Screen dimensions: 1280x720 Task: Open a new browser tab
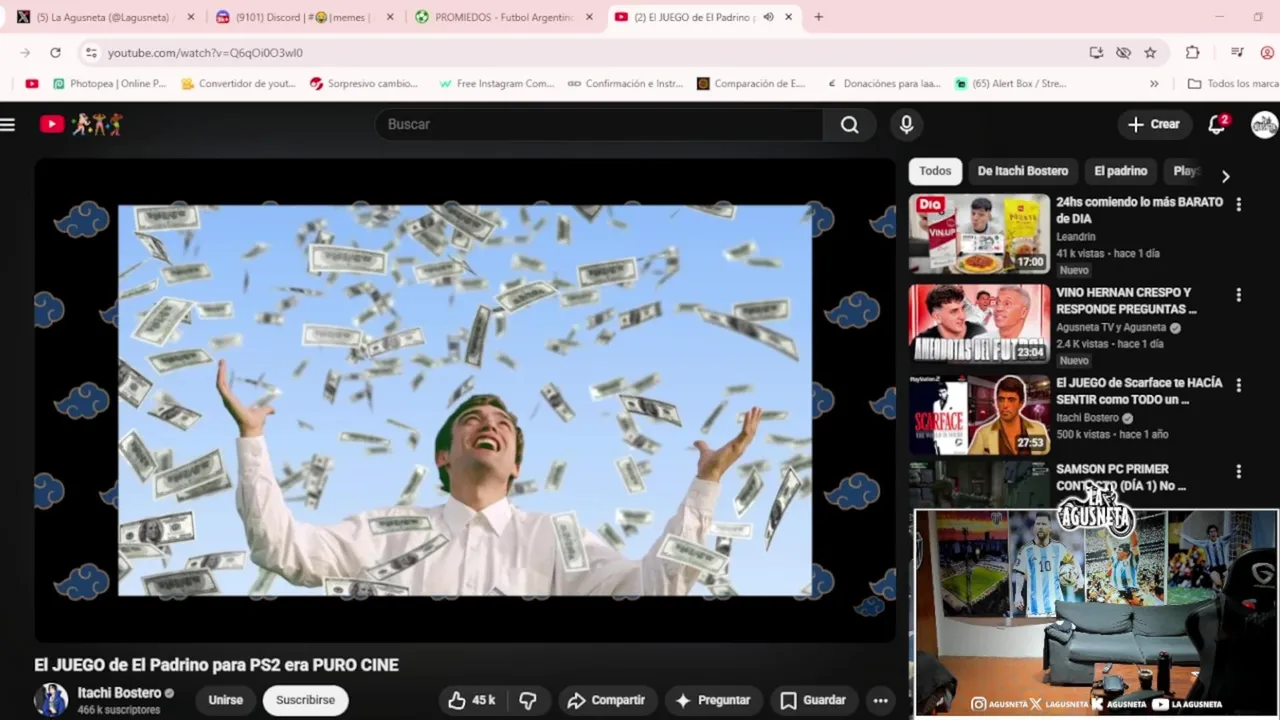click(x=818, y=17)
